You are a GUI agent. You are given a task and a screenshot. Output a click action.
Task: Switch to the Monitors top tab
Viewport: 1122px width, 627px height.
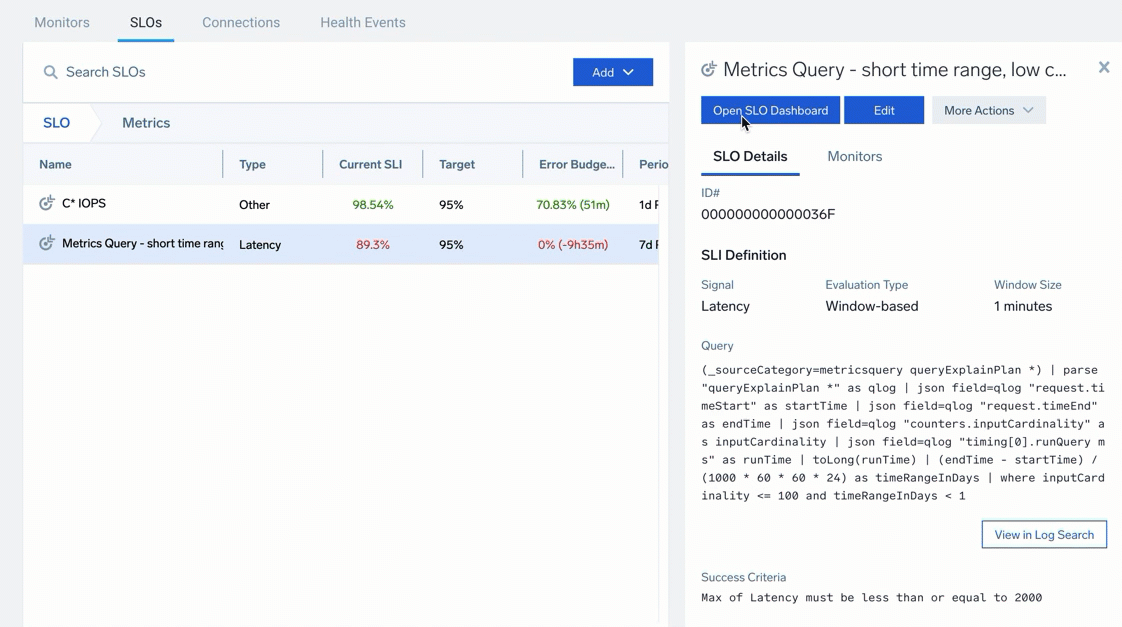click(x=62, y=22)
